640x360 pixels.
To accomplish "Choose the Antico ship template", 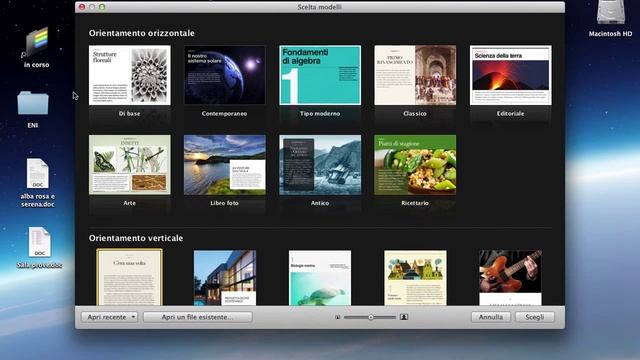I will tap(320, 164).
